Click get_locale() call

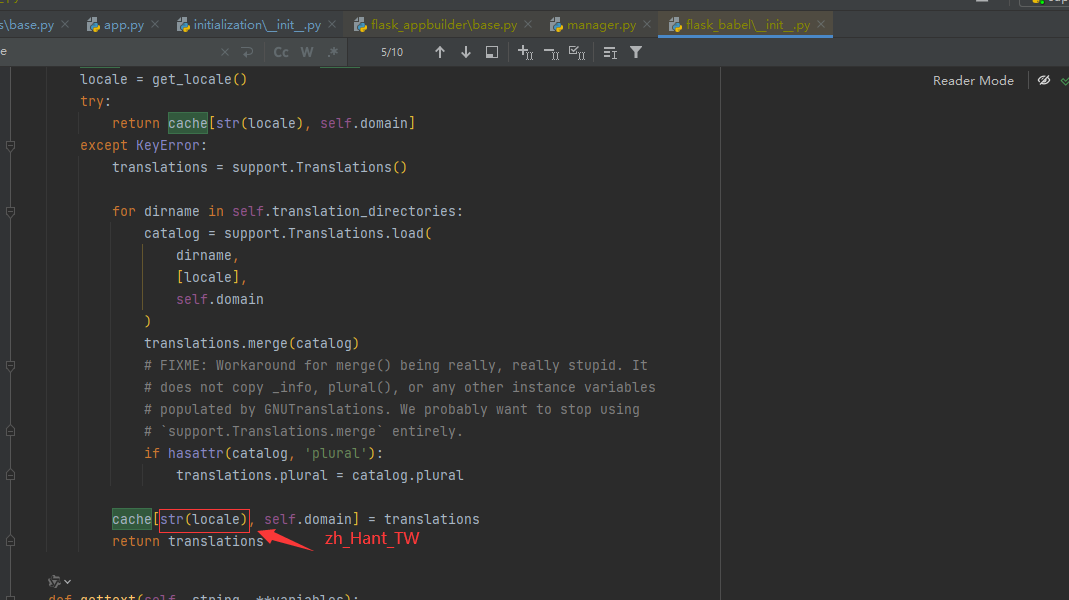pyautogui.click(x=200, y=80)
